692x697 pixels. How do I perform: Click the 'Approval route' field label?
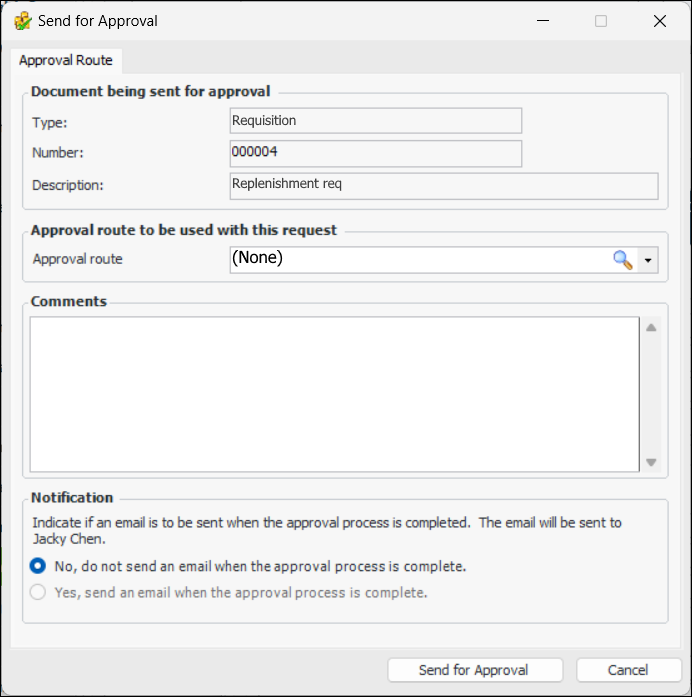tap(78, 259)
